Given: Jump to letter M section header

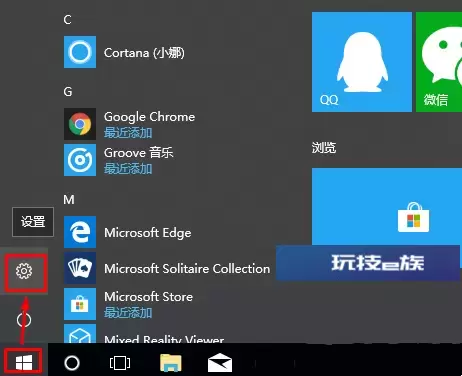Looking at the screenshot, I should coord(69,200).
